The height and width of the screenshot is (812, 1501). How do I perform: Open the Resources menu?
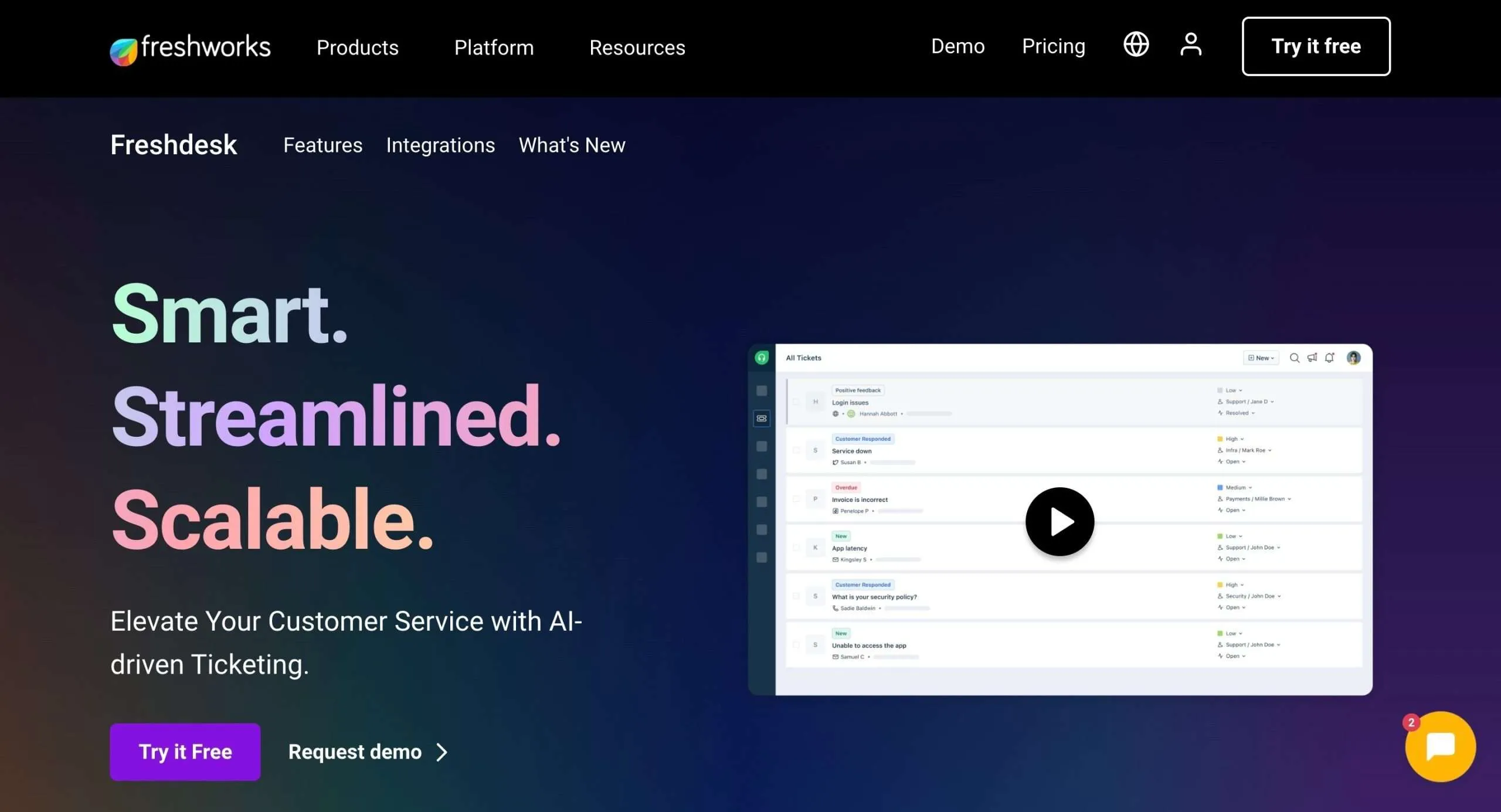point(637,47)
